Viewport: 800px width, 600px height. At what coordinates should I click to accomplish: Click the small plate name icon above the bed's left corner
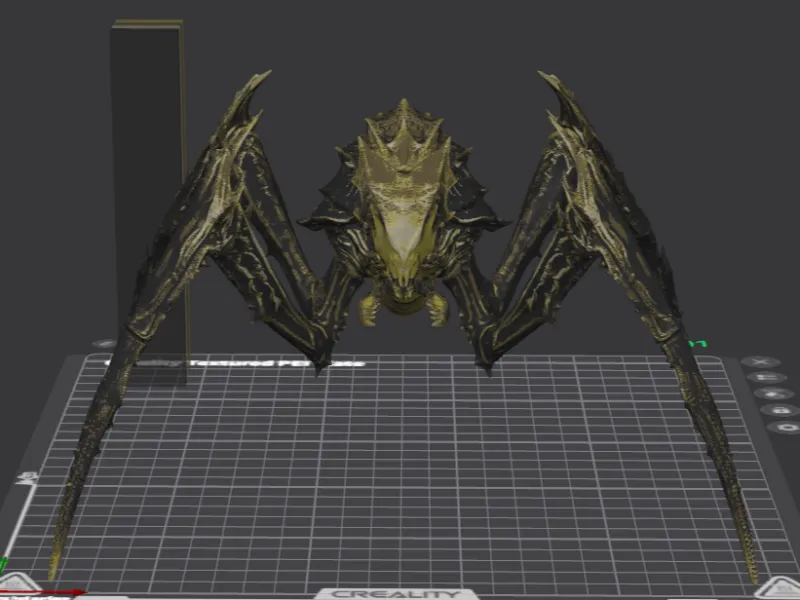[x=106, y=344]
